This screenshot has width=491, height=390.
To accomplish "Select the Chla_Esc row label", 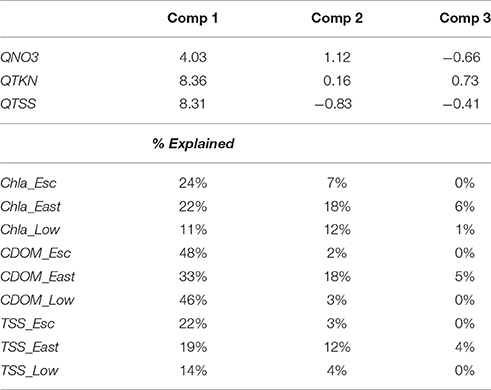I will pos(28,183).
